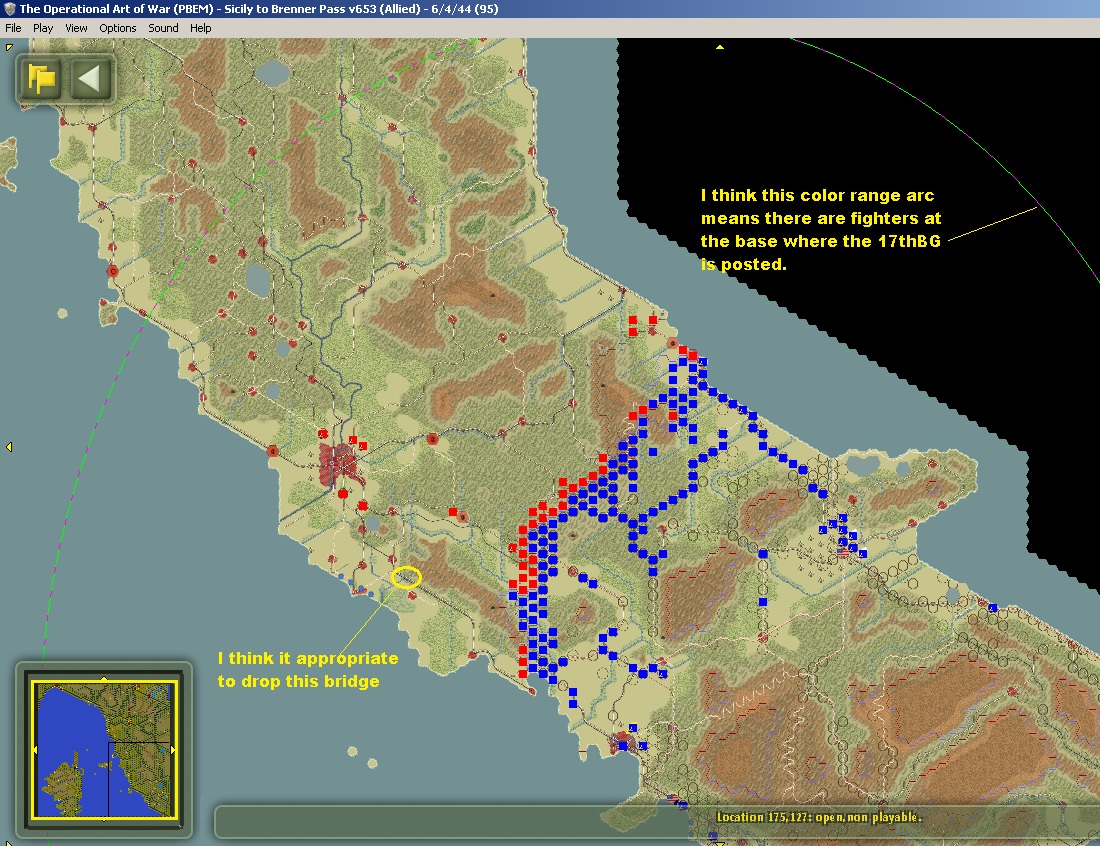Click the minimap overview to recenter view

coord(104,750)
